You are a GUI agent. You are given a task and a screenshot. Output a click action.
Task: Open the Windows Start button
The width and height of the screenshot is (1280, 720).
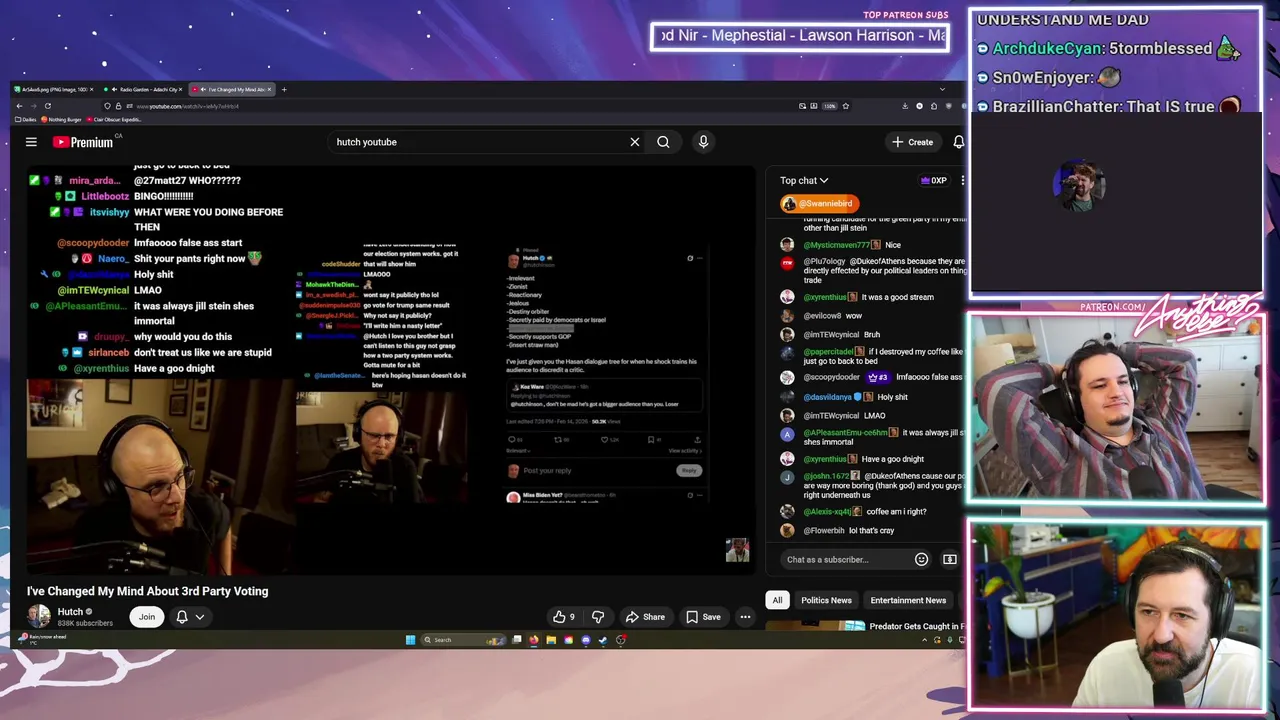pyautogui.click(x=410, y=640)
